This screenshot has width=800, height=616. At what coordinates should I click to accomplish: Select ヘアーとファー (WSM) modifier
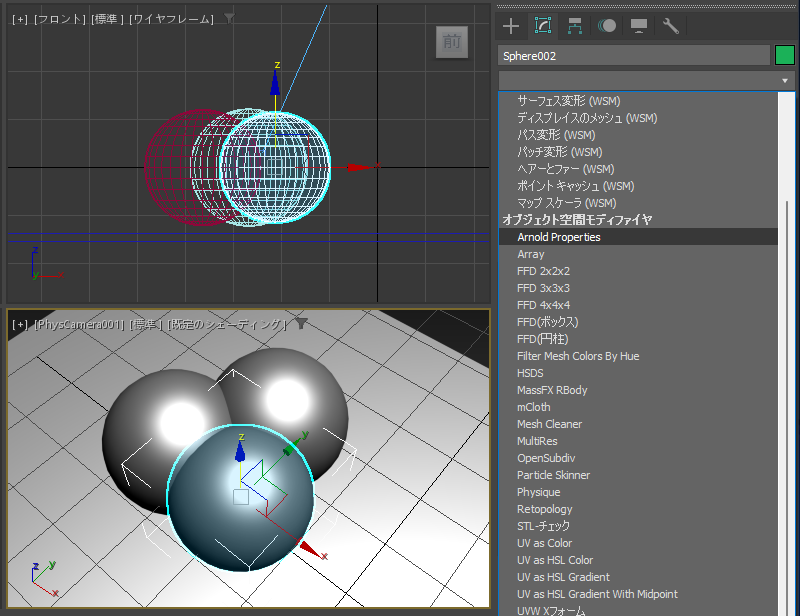pyautogui.click(x=638, y=169)
